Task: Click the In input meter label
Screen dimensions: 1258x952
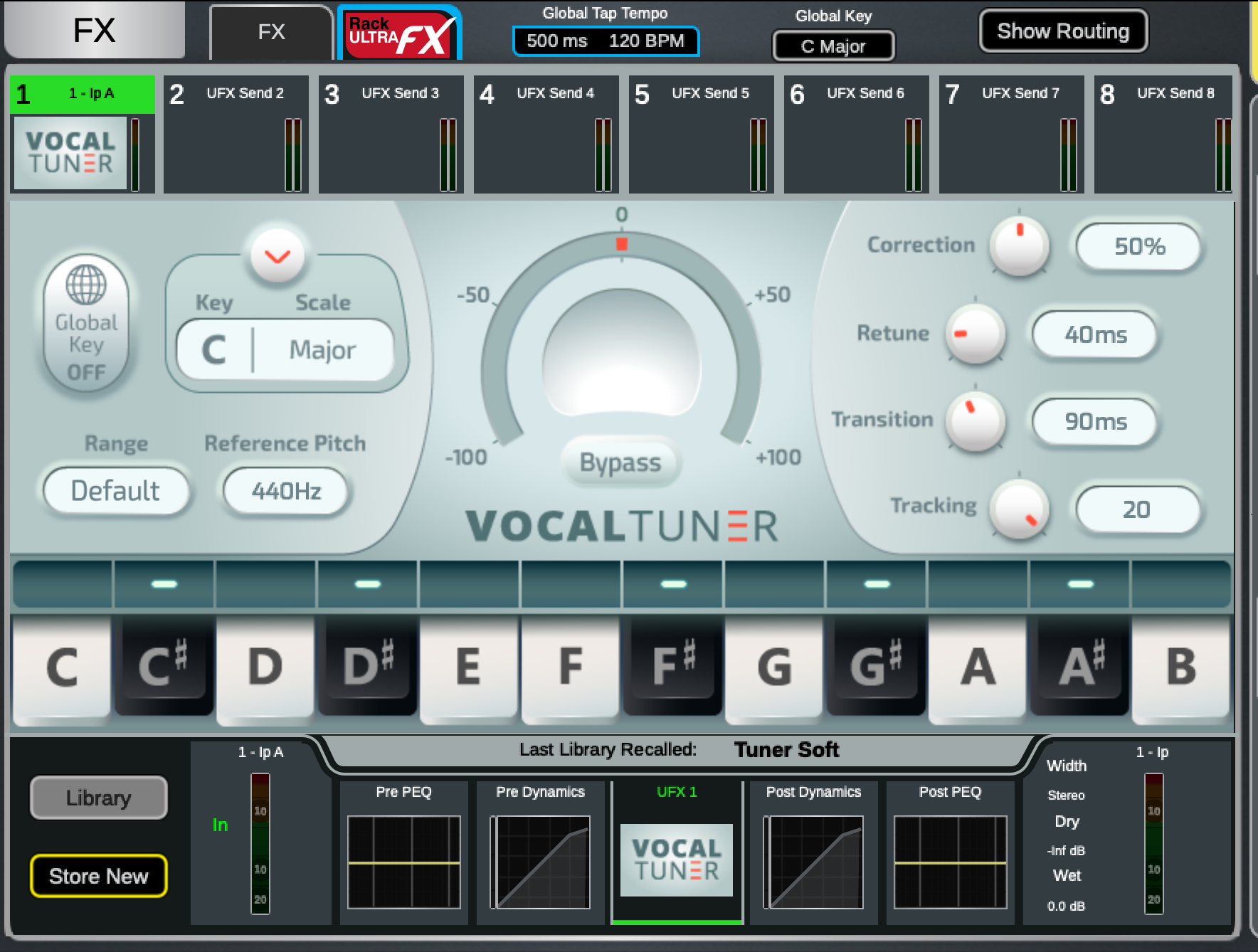Action: coord(220,825)
